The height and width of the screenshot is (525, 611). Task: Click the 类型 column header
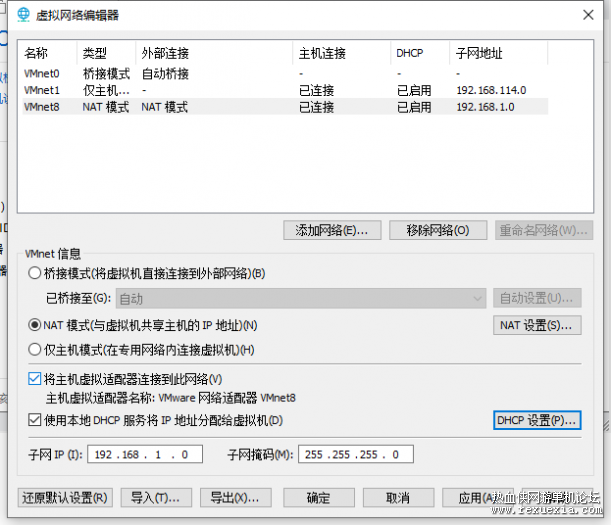point(107,53)
